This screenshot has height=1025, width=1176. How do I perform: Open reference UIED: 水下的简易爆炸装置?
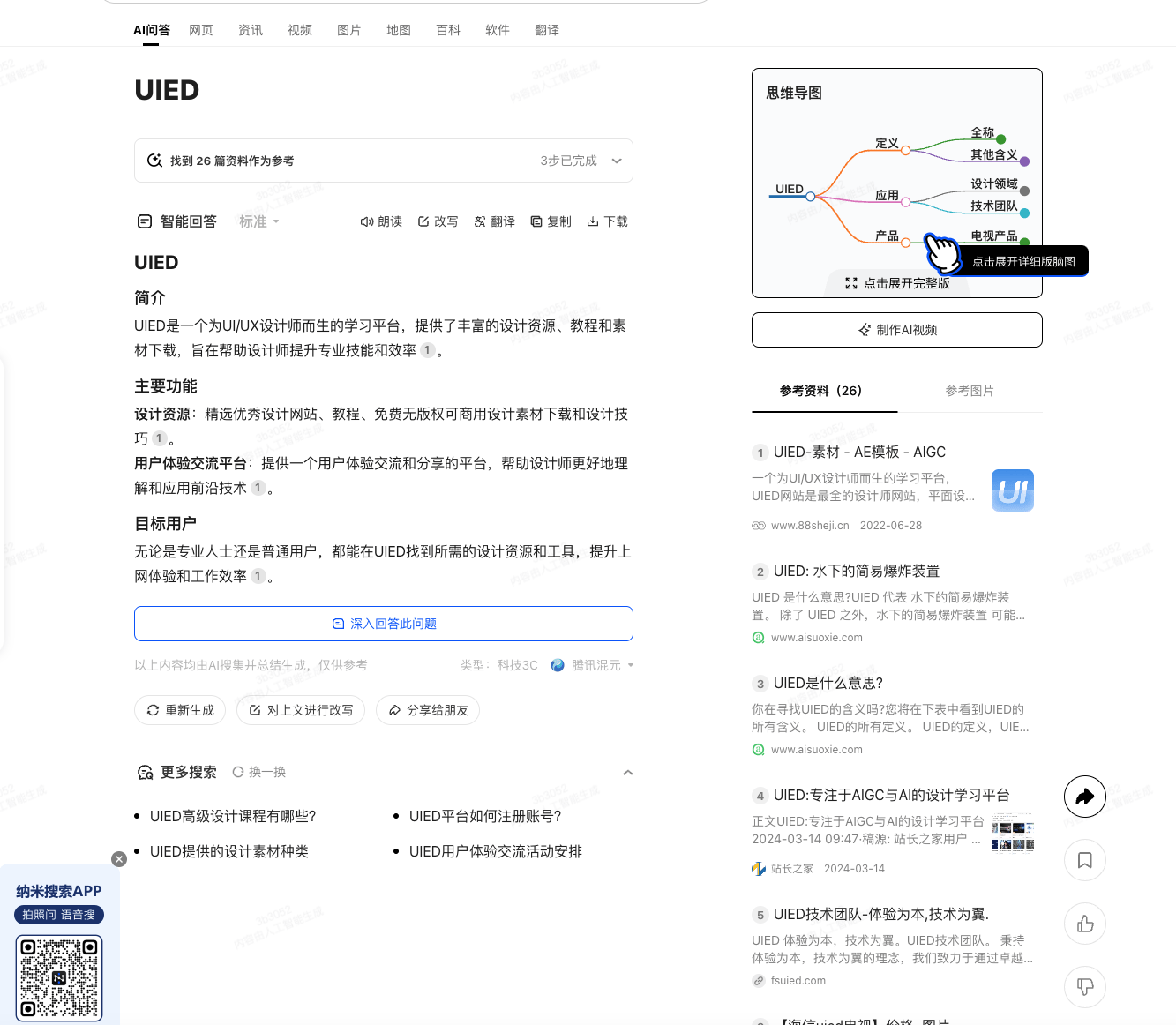(x=857, y=572)
